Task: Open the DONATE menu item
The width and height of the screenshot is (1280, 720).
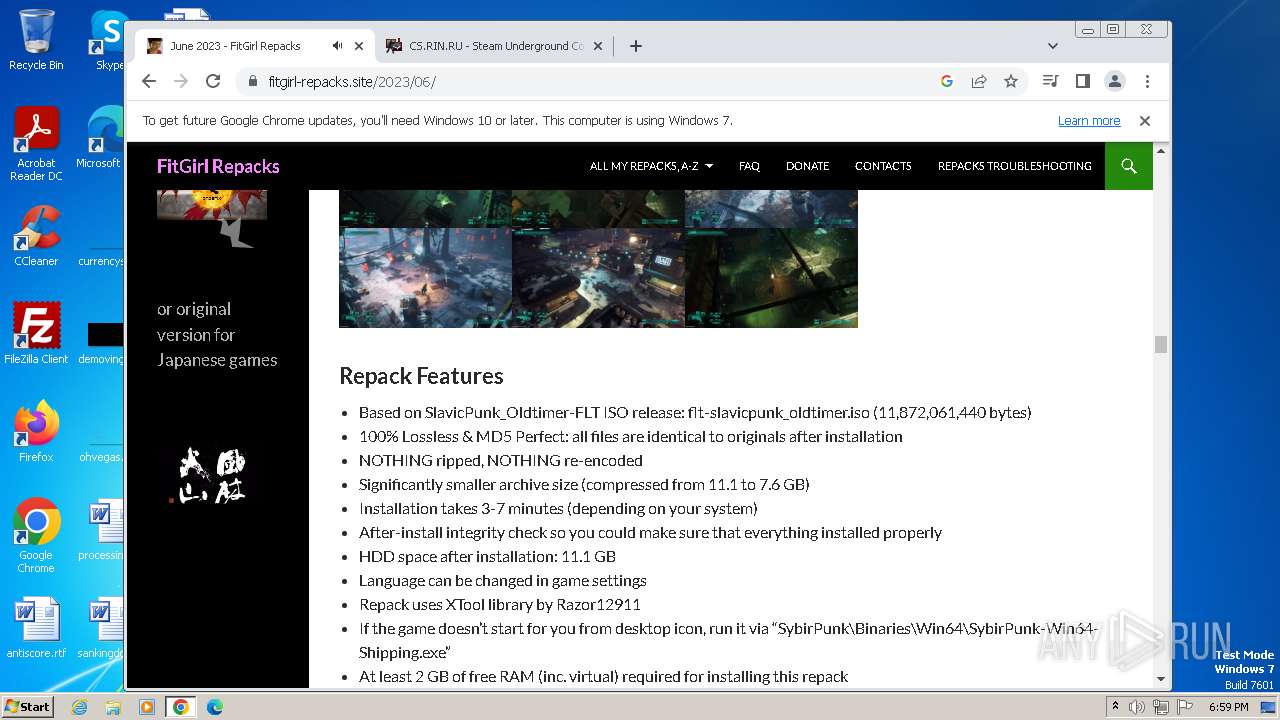Action: click(x=807, y=166)
